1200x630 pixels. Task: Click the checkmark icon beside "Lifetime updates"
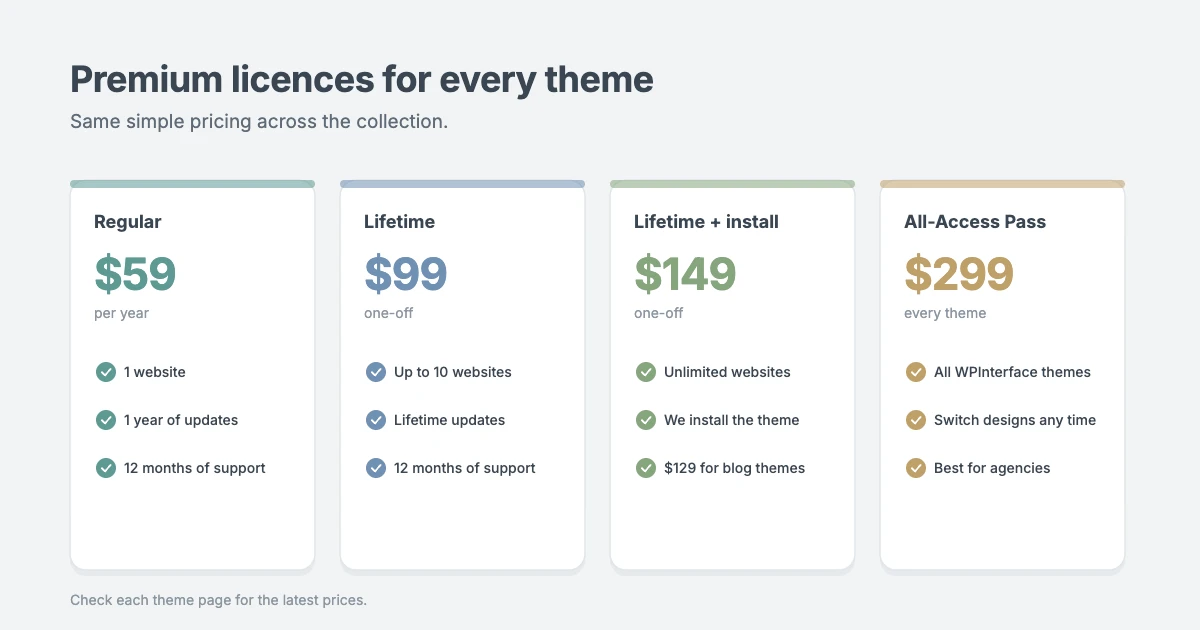(376, 420)
